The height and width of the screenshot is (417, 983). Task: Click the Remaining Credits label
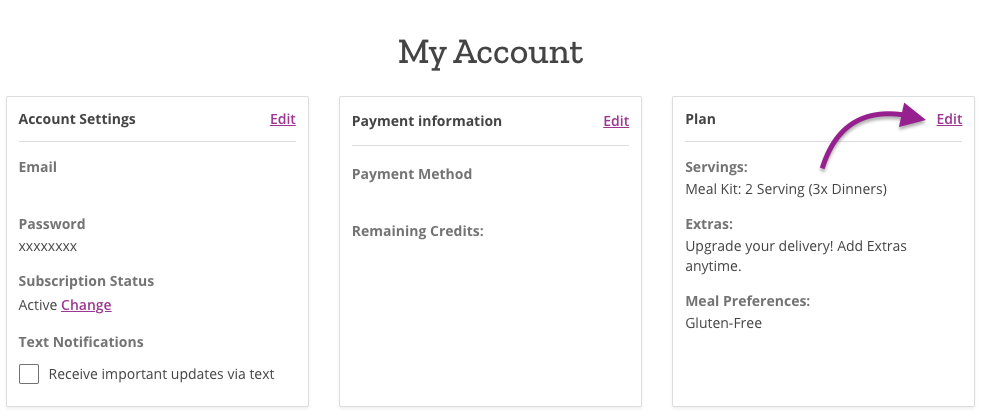coord(418,231)
